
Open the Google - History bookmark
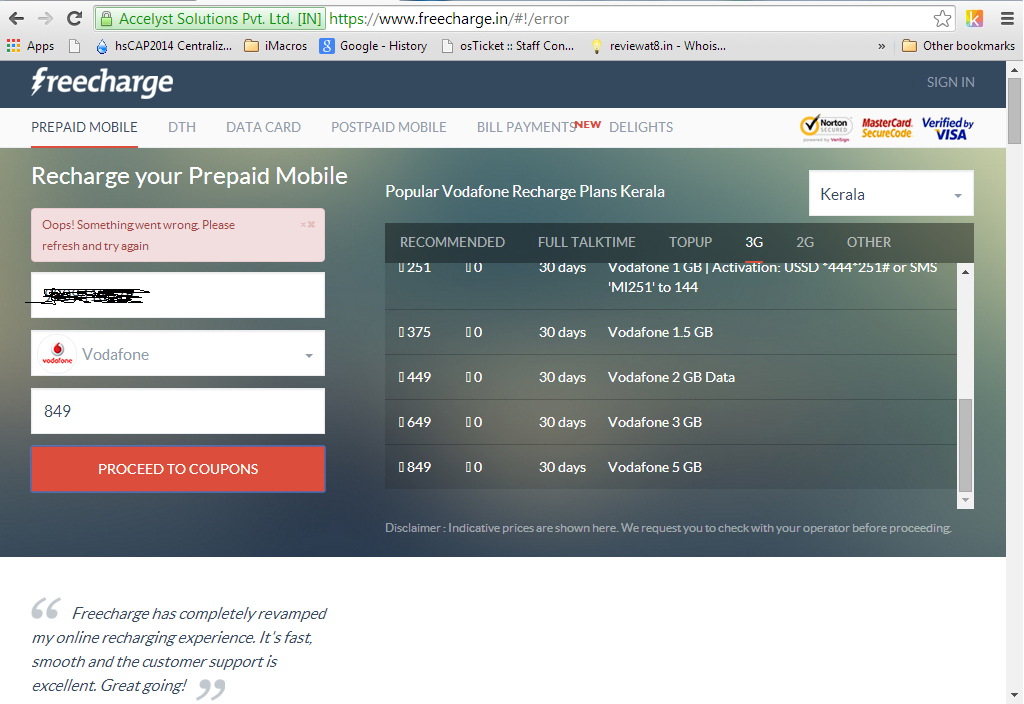374,46
